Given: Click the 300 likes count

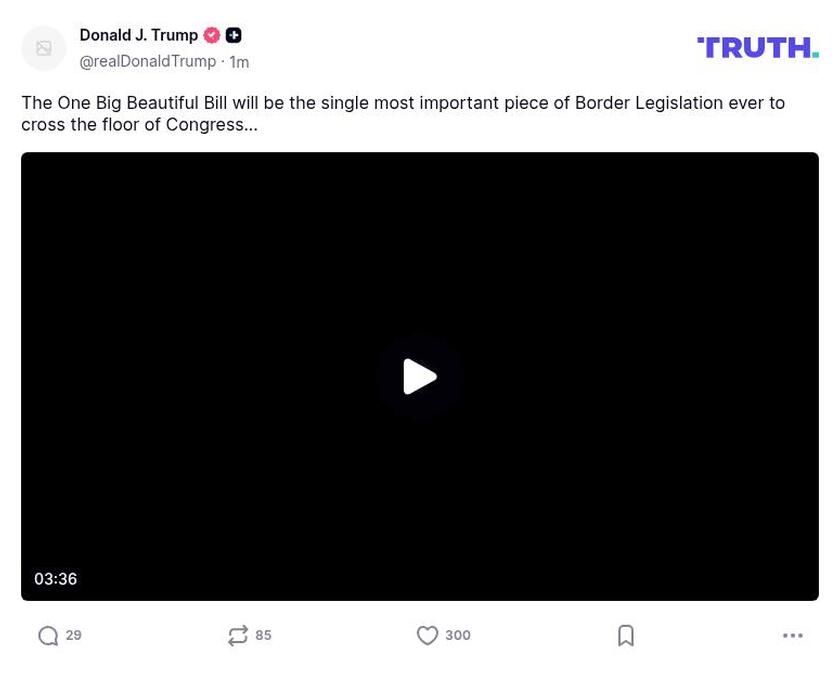Looking at the screenshot, I should [458, 635].
